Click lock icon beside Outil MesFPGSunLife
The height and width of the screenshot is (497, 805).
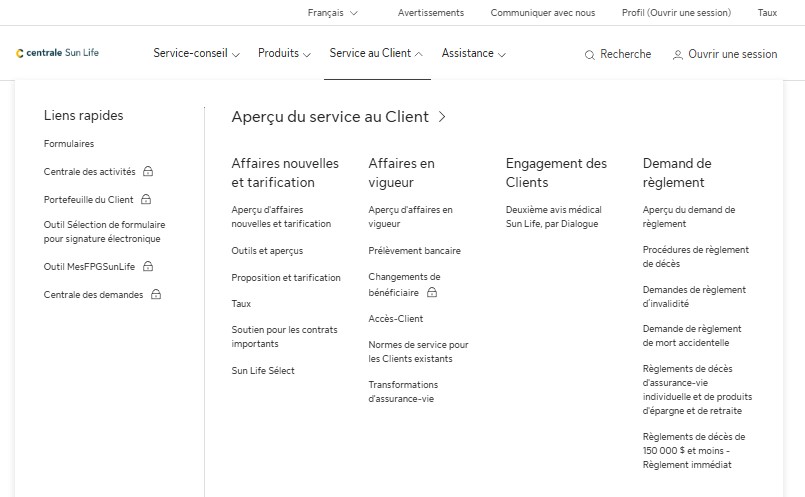pyautogui.click(x=148, y=267)
